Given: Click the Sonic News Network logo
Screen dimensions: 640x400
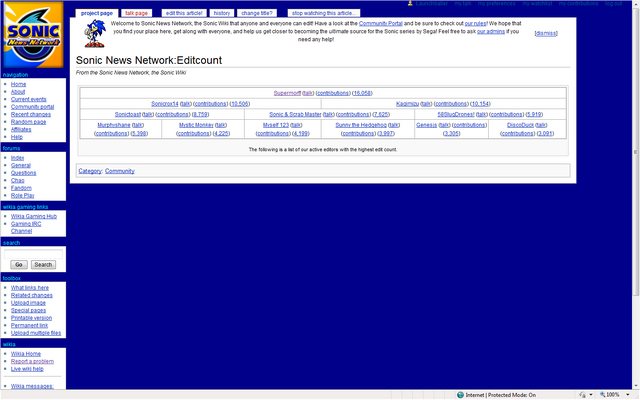Looking at the screenshot, I should coord(33,35).
